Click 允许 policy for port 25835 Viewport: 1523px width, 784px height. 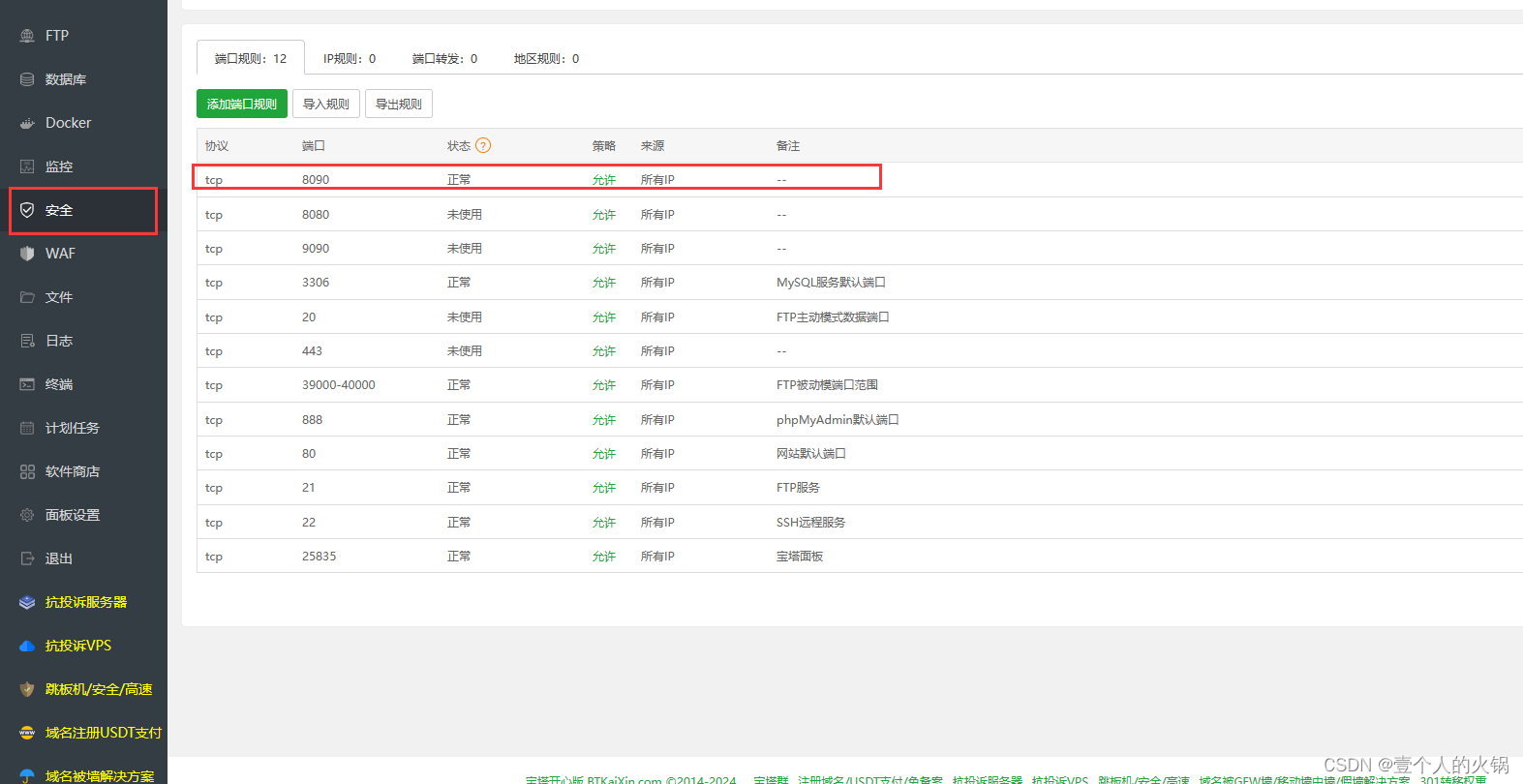[604, 557]
